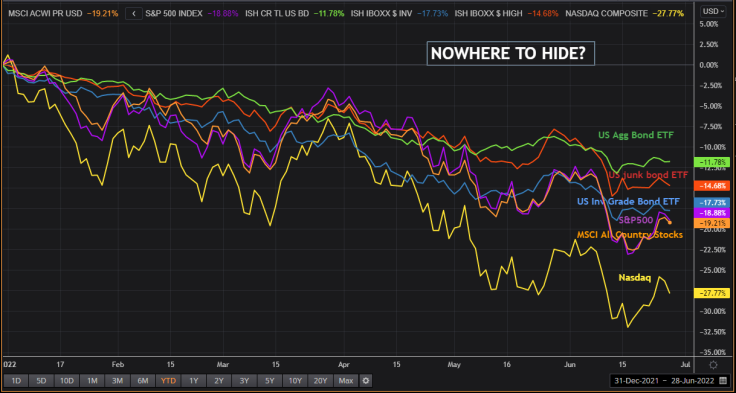Viewport: 736px width, 393px height.
Task: Select the 1Y time range
Action: 193,380
